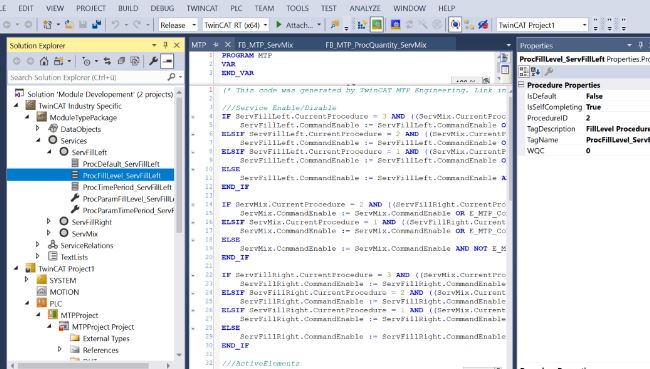Click the Choose Target System icon
The width and height of the screenshot is (650, 369).
click(x=455, y=25)
